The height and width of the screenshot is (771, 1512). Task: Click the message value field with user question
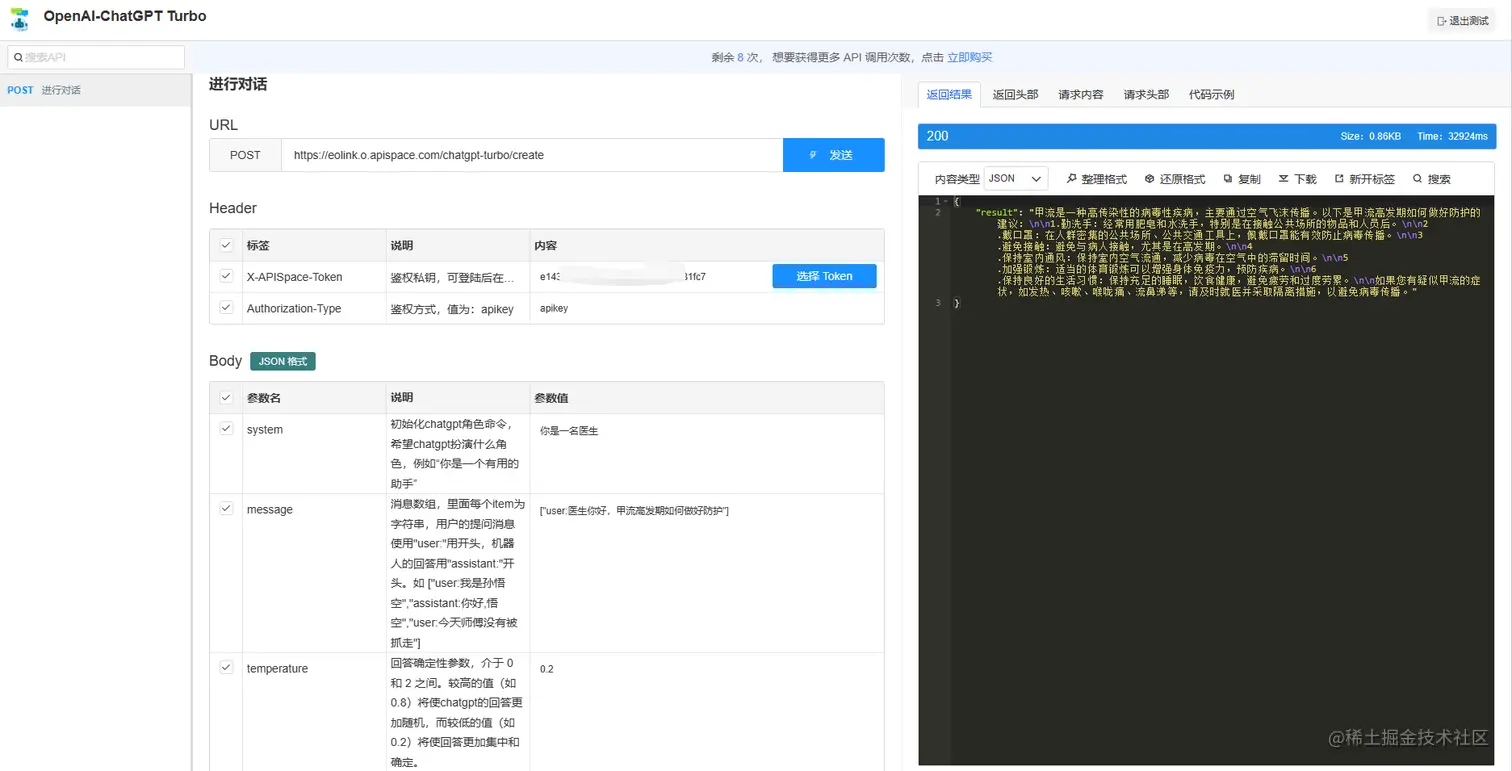(x=634, y=511)
